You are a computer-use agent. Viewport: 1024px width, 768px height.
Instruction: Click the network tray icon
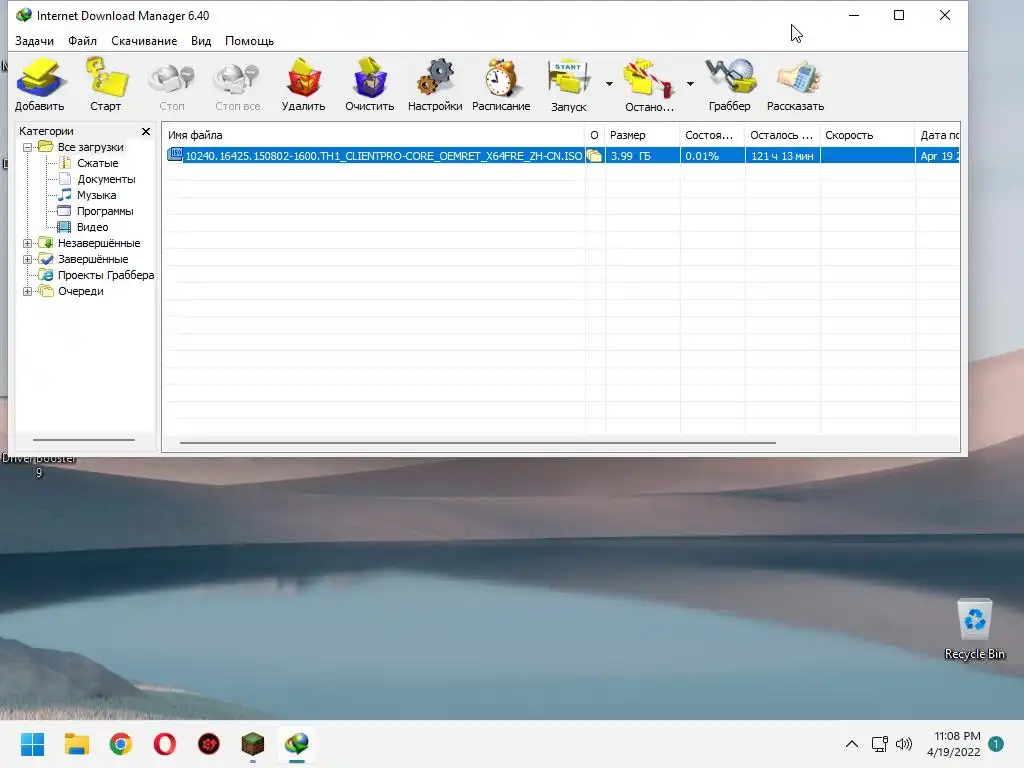pyautogui.click(x=880, y=744)
